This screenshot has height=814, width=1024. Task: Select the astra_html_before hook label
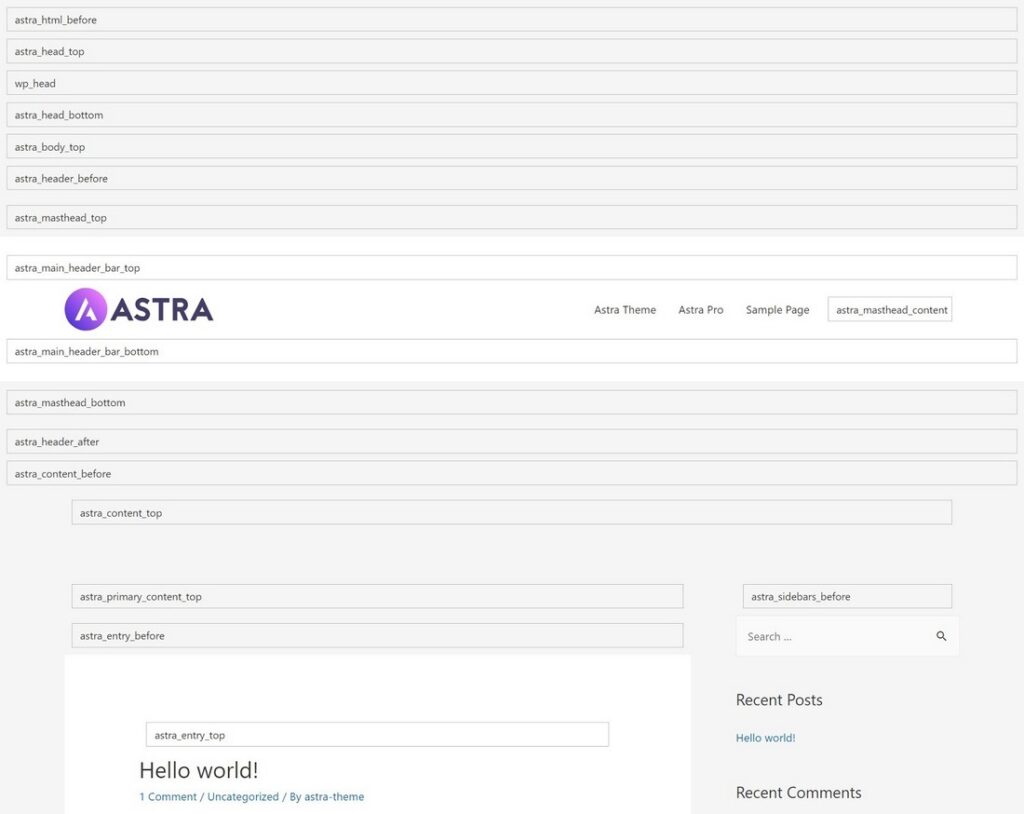click(55, 18)
